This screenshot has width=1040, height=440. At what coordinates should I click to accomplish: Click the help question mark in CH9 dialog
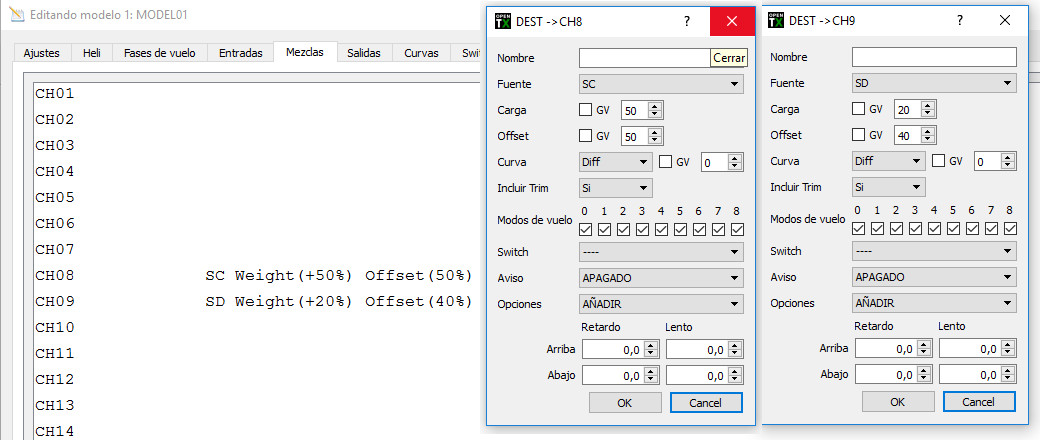[959, 21]
